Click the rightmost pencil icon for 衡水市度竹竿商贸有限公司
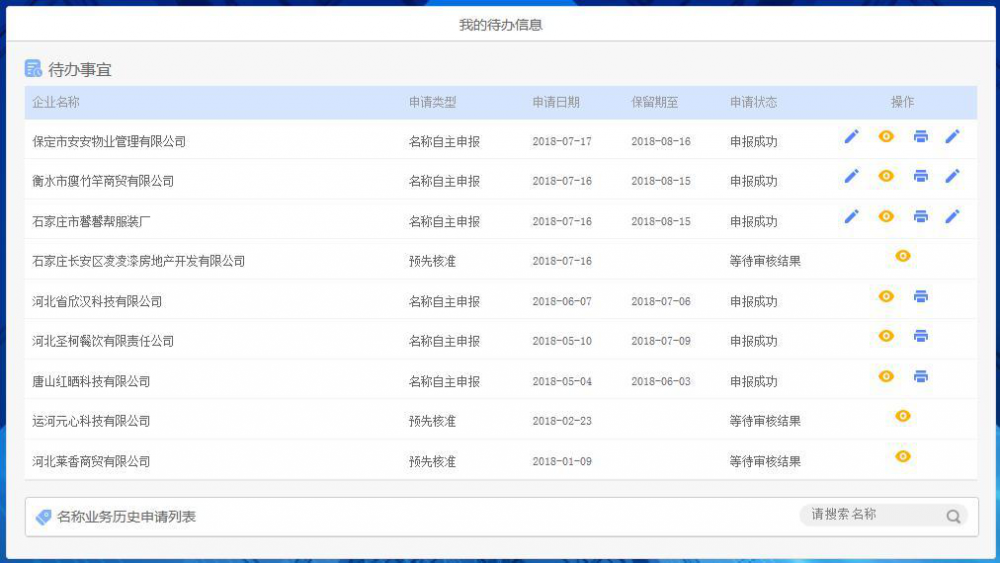 (x=952, y=177)
